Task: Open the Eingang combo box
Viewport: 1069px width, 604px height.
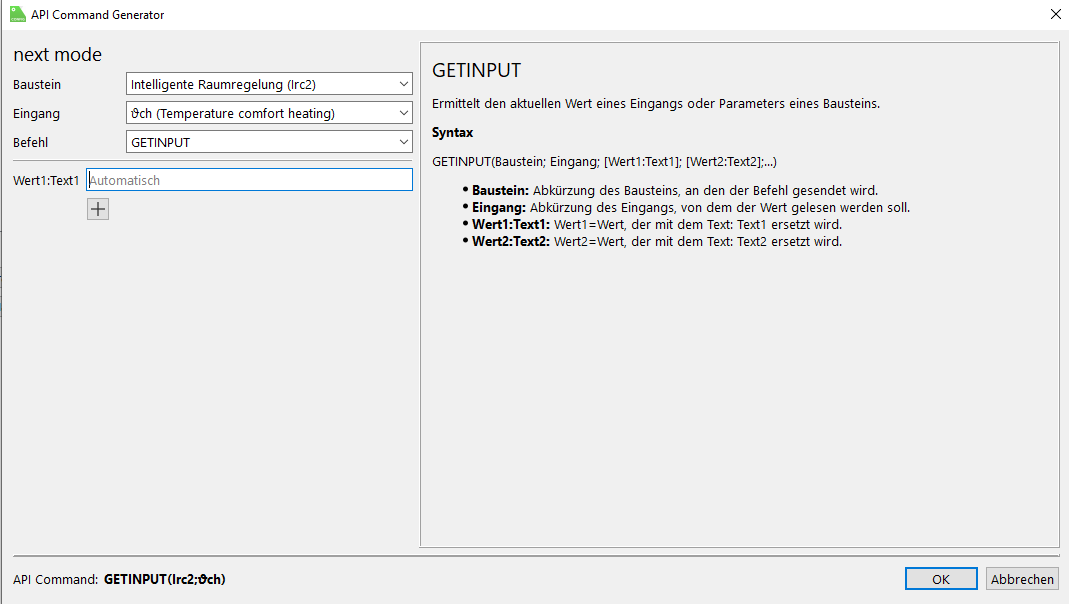Action: (x=269, y=113)
